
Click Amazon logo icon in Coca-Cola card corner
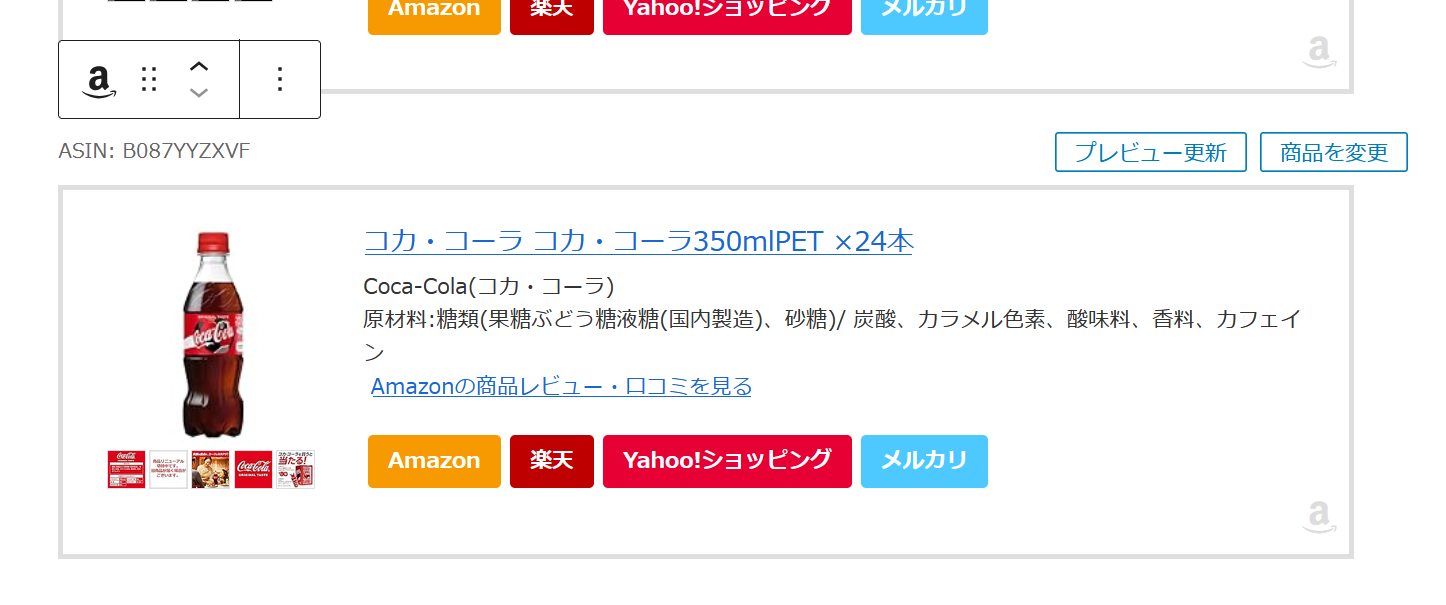pyautogui.click(x=1319, y=518)
